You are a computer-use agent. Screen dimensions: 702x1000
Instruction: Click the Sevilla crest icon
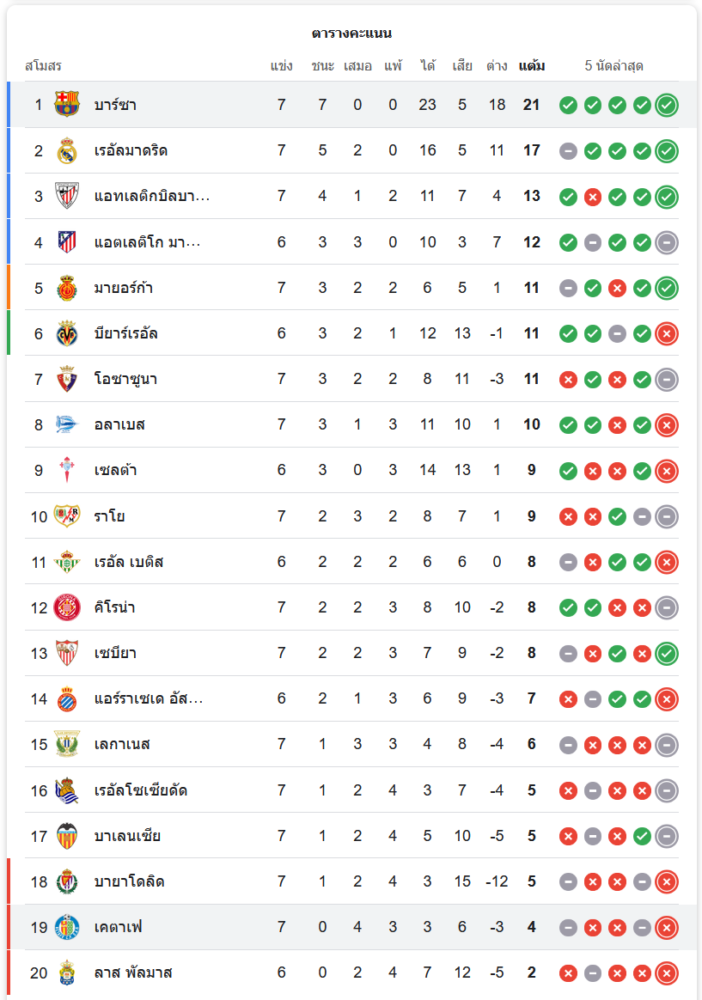coord(67,653)
